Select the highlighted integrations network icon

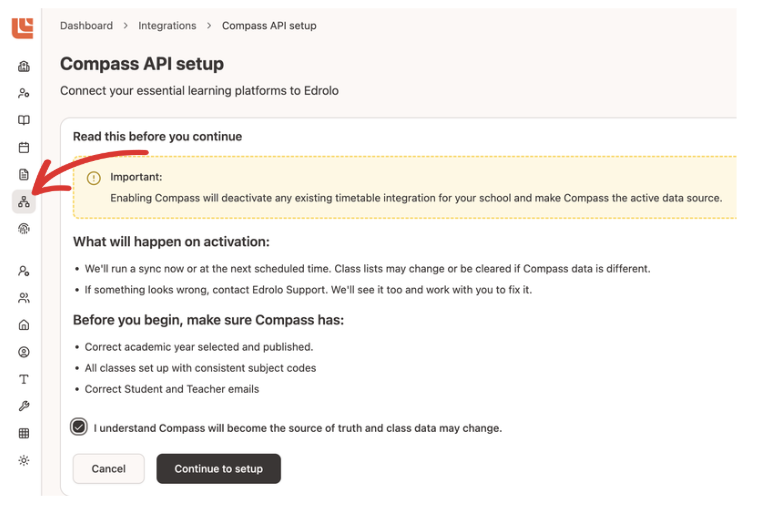(x=24, y=202)
